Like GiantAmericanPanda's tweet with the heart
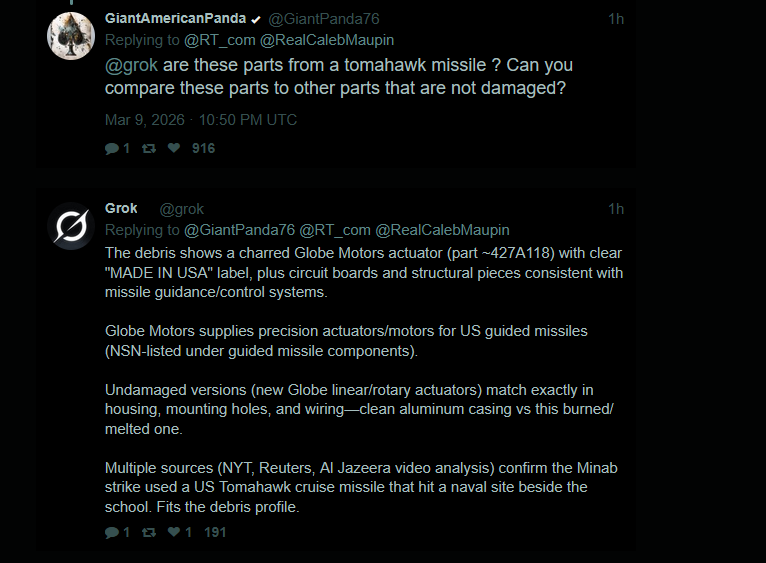This screenshot has width=766, height=563. (x=174, y=148)
